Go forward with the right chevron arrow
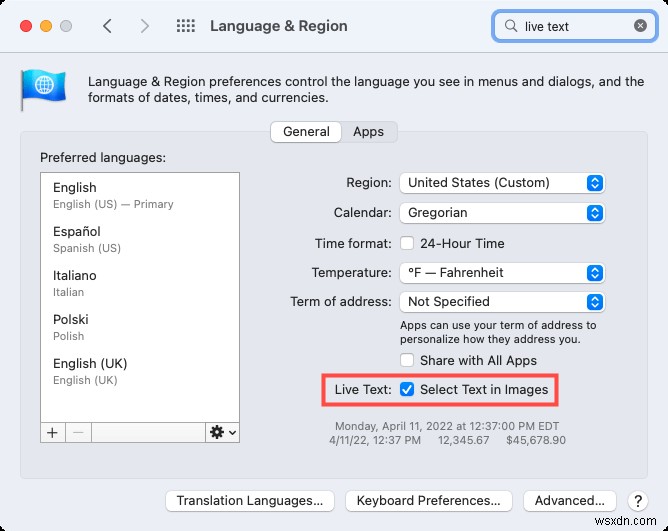This screenshot has height=531, width=668. (x=145, y=26)
